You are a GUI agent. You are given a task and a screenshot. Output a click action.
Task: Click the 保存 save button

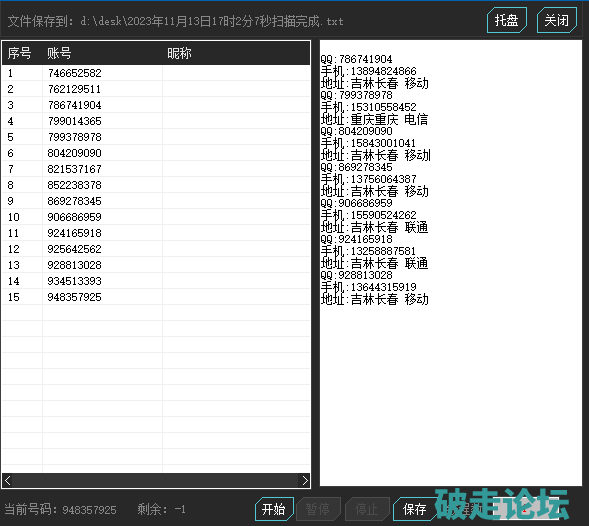tap(414, 509)
